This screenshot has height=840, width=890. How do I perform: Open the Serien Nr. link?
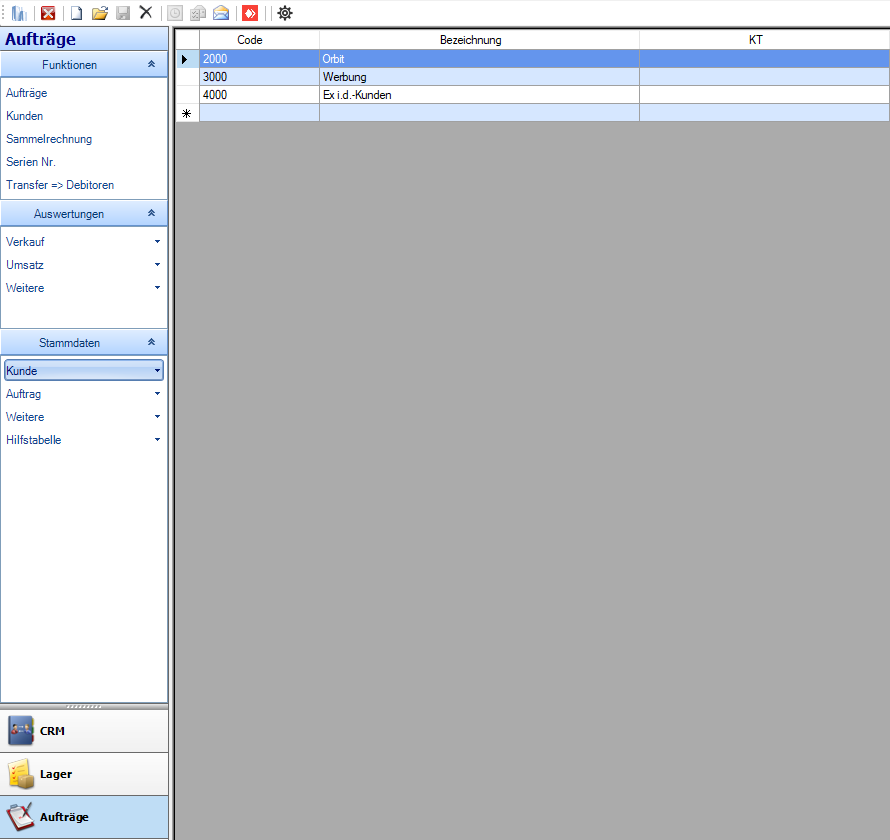point(31,162)
